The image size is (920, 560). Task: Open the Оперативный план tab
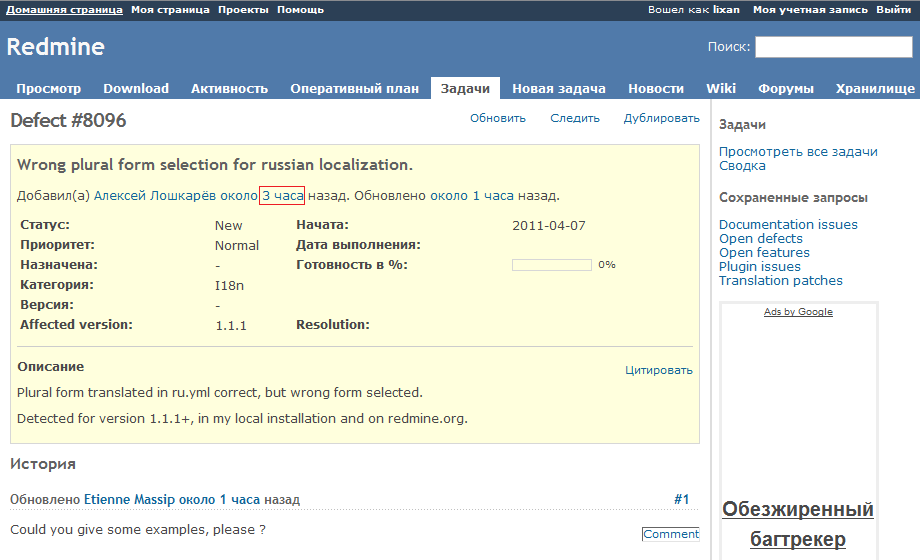pos(354,89)
